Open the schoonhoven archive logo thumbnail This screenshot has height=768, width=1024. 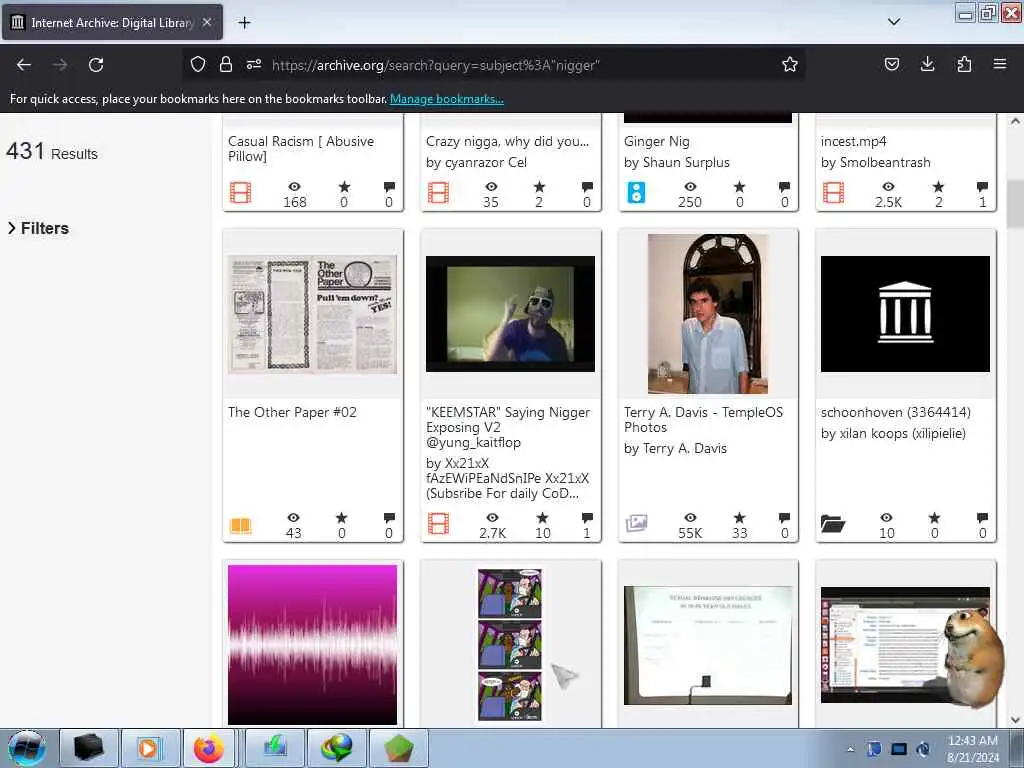click(905, 313)
